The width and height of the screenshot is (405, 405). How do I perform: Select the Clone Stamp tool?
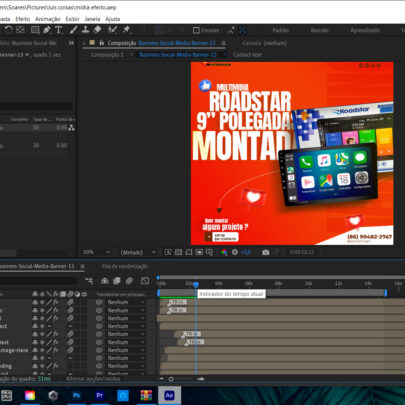point(85,30)
